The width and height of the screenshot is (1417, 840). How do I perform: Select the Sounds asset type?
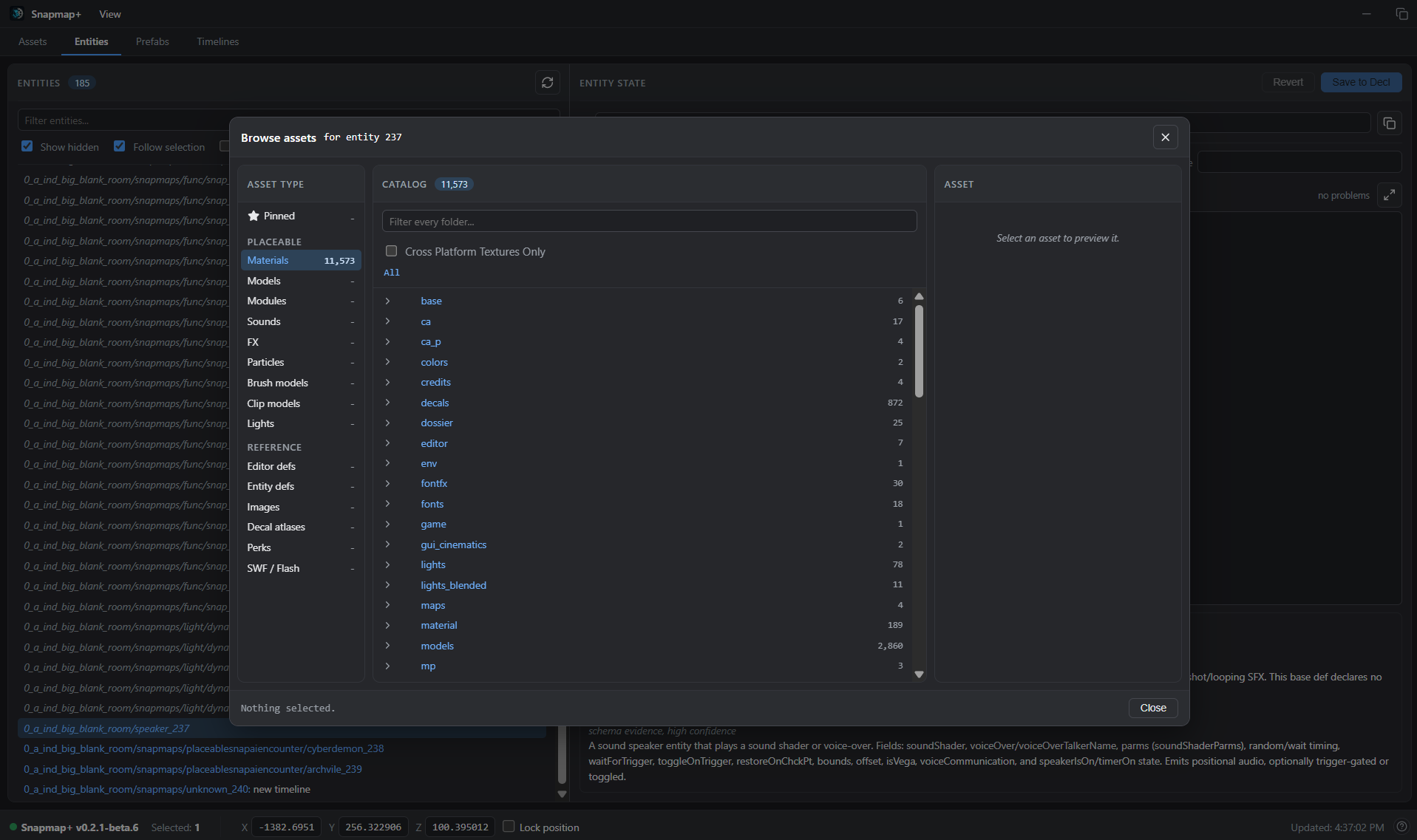point(301,321)
